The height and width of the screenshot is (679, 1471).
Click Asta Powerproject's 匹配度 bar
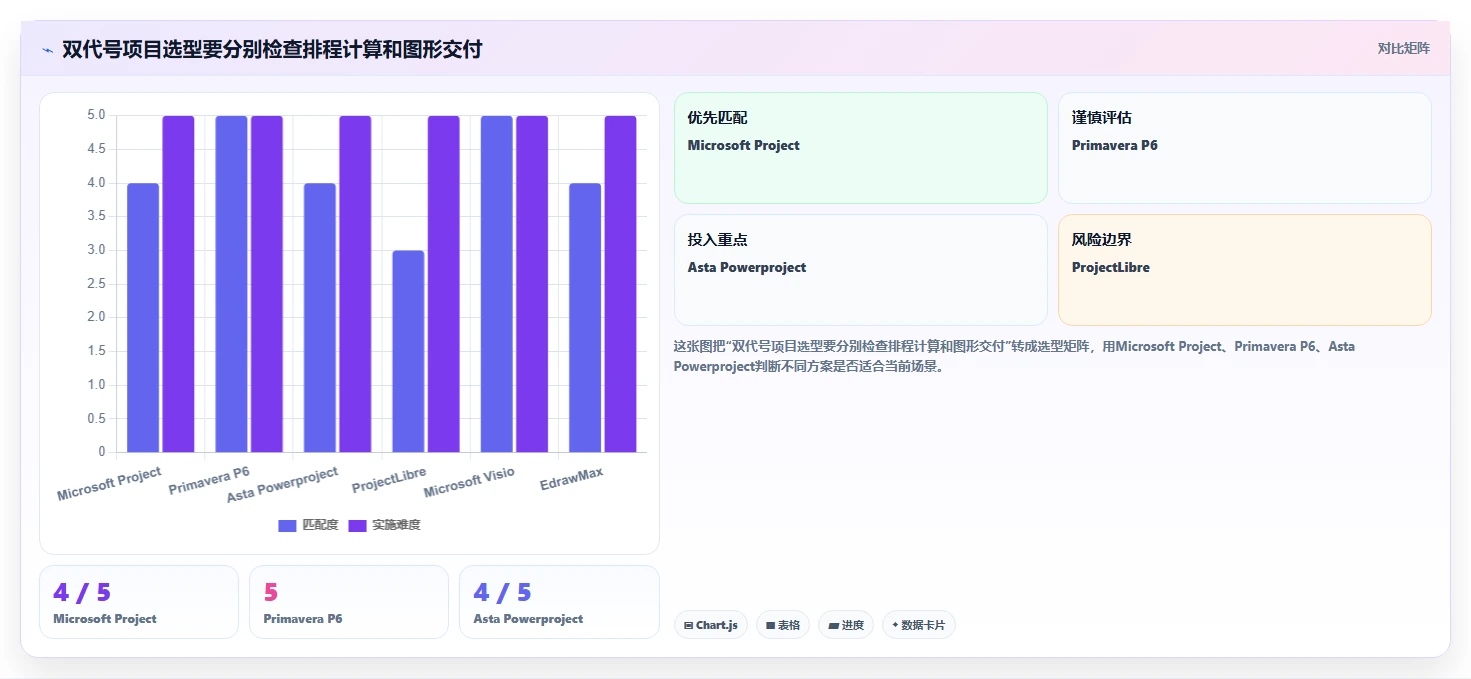click(320, 318)
